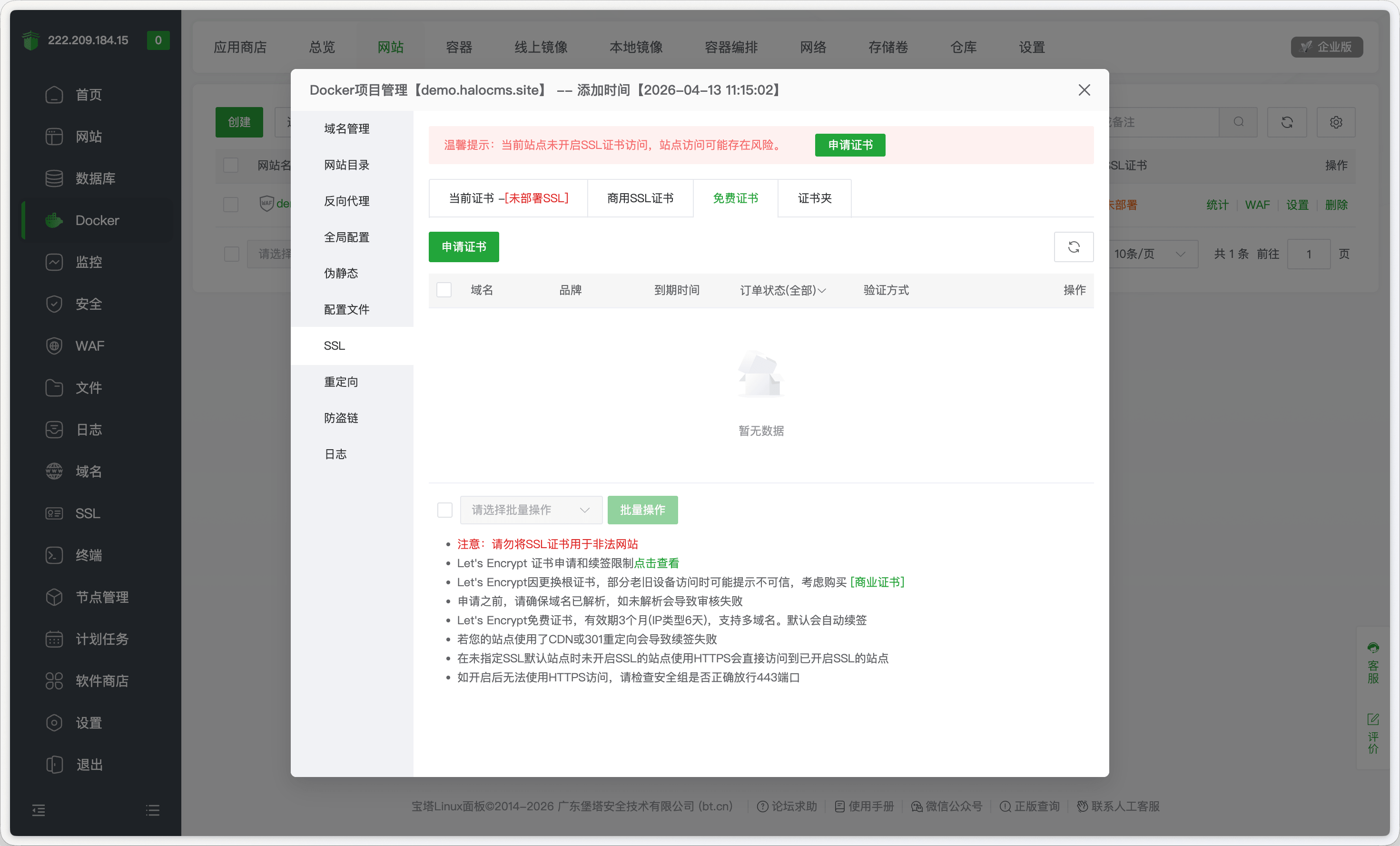Click the 申请证书 button
This screenshot has height=846, width=1400.
click(463, 247)
